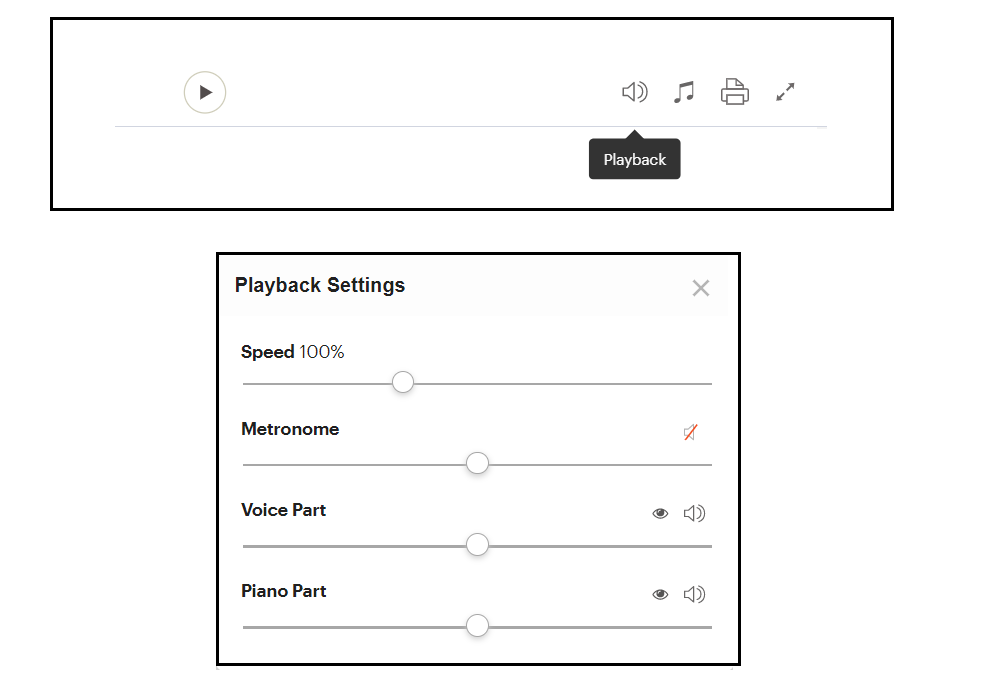Hide the Voice Part using eye icon
Viewport: 998px width, 681px height.
(x=660, y=514)
